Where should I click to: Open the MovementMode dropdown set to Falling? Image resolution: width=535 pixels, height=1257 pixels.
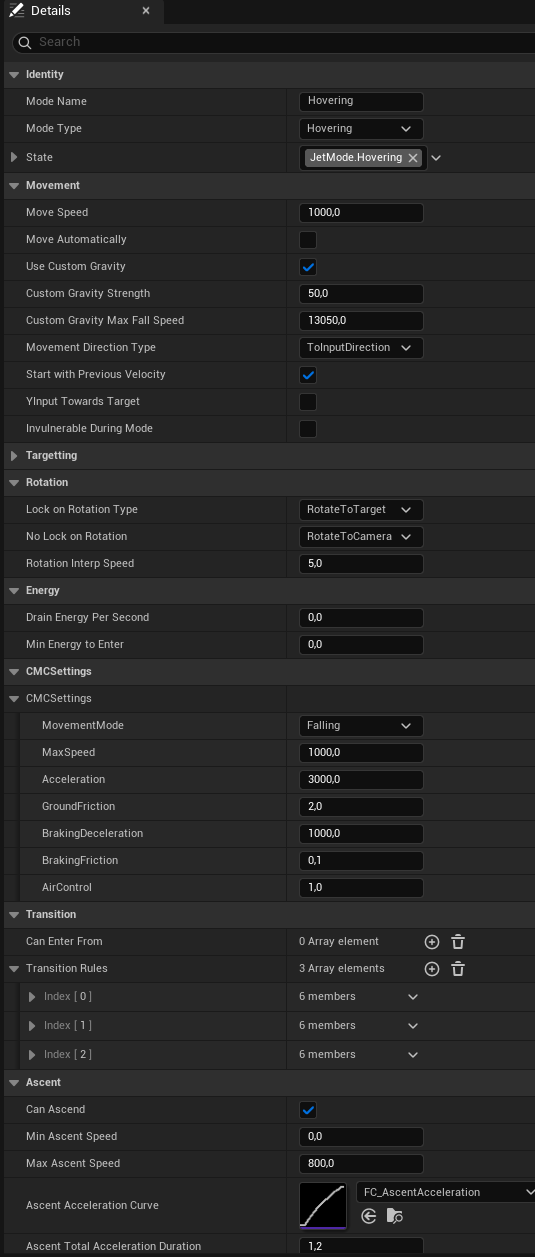tap(361, 726)
